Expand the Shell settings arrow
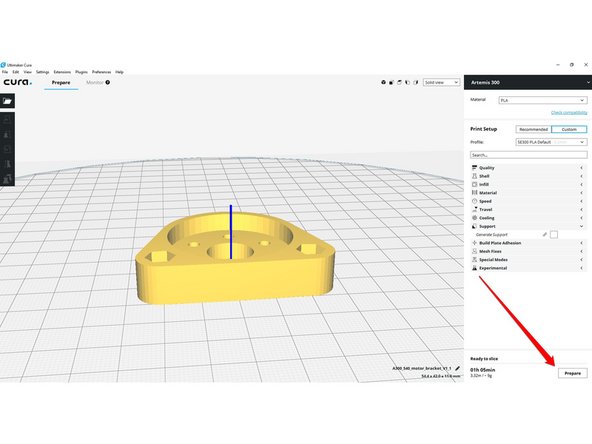 (x=581, y=176)
